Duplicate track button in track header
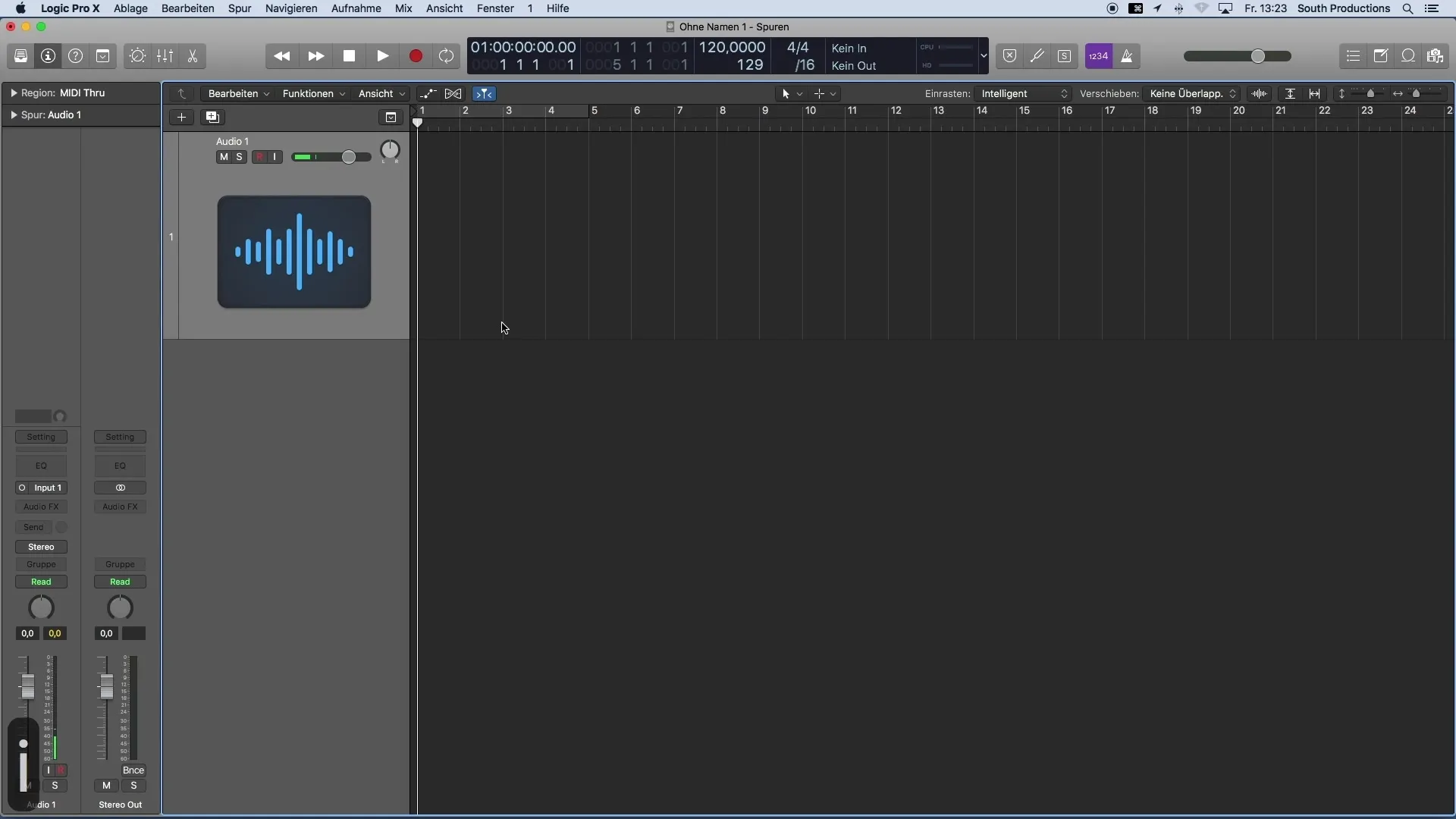 pos(212,117)
